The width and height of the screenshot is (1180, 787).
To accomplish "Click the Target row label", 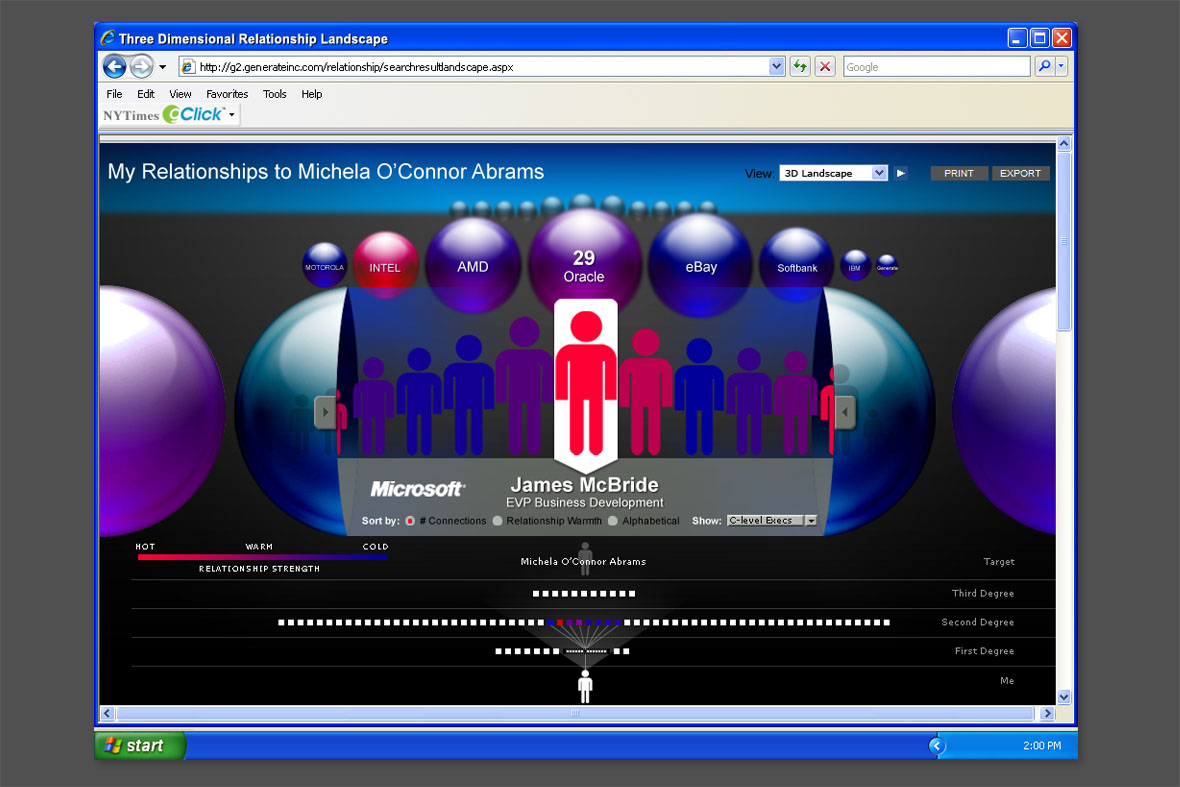I will click(x=999, y=562).
